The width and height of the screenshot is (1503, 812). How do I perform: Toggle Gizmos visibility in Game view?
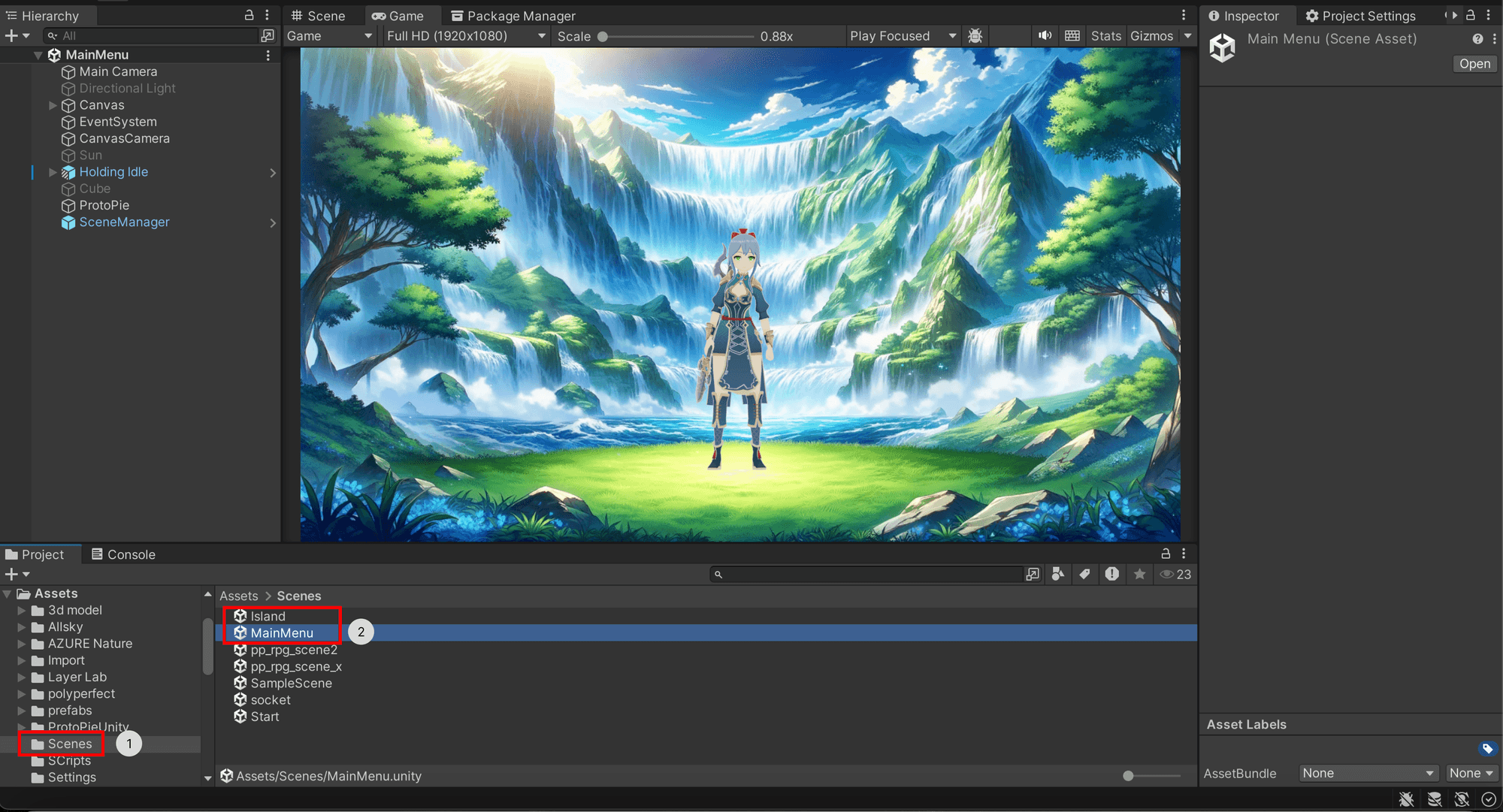(x=1154, y=35)
